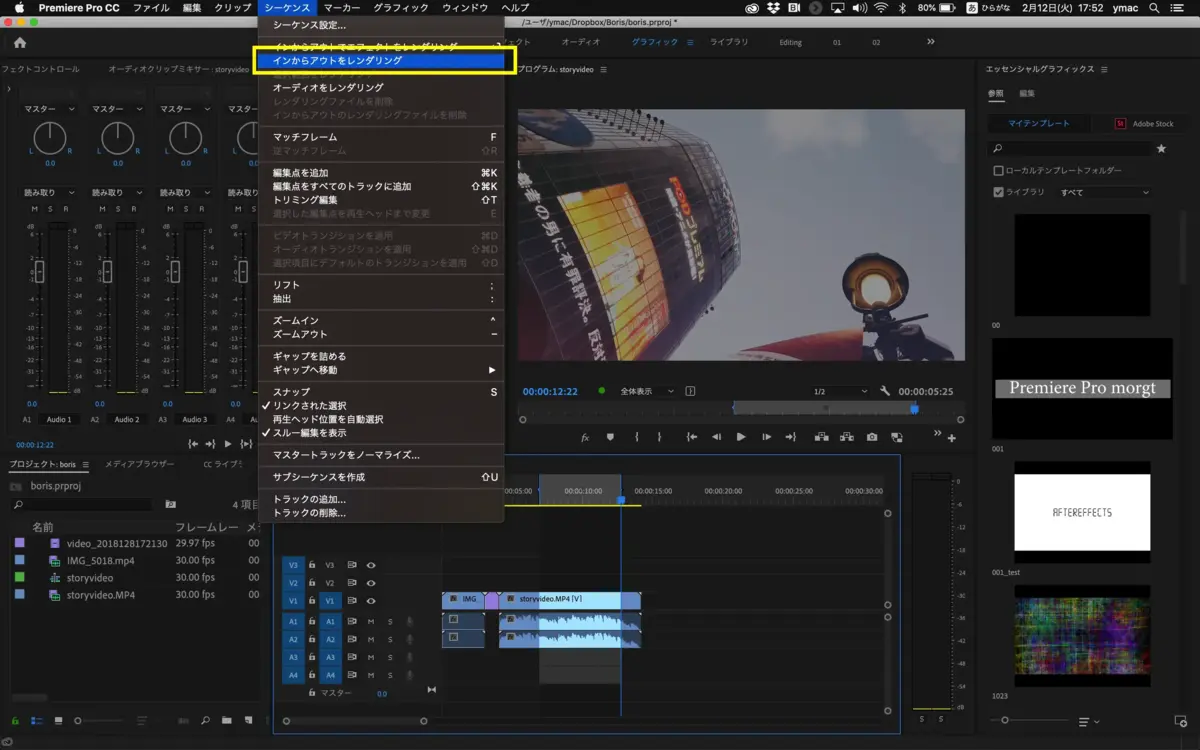The height and width of the screenshot is (750, 1200).
Task: Click the Mark In icon below the Program monitor
Action: click(x=636, y=435)
